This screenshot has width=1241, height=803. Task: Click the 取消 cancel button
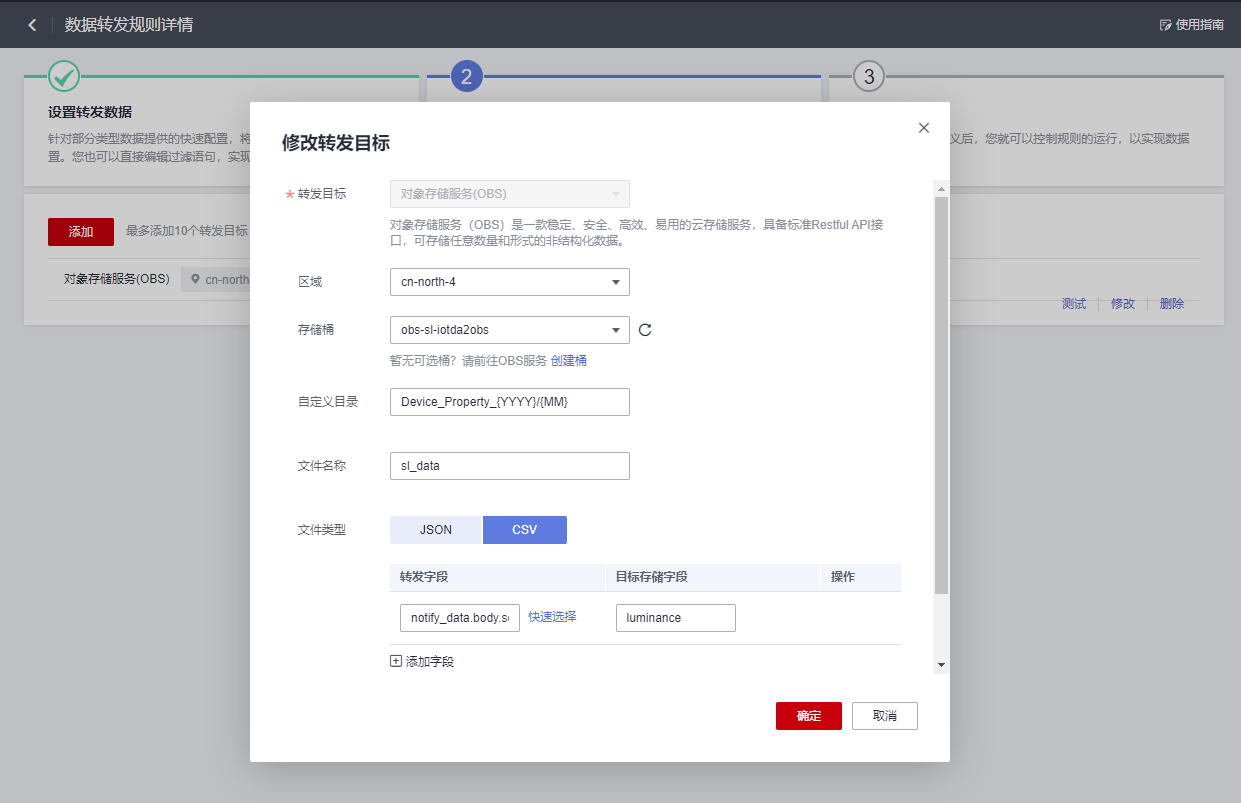884,715
